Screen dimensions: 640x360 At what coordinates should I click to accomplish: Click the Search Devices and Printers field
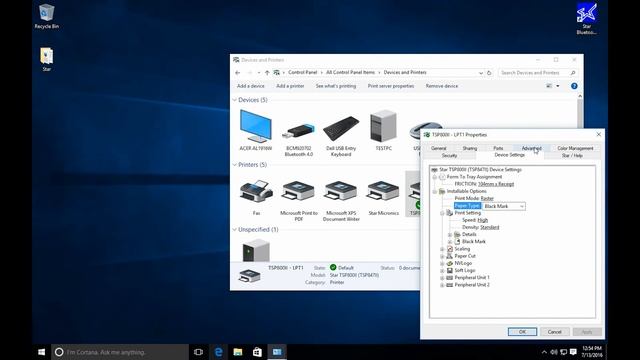(x=538, y=73)
